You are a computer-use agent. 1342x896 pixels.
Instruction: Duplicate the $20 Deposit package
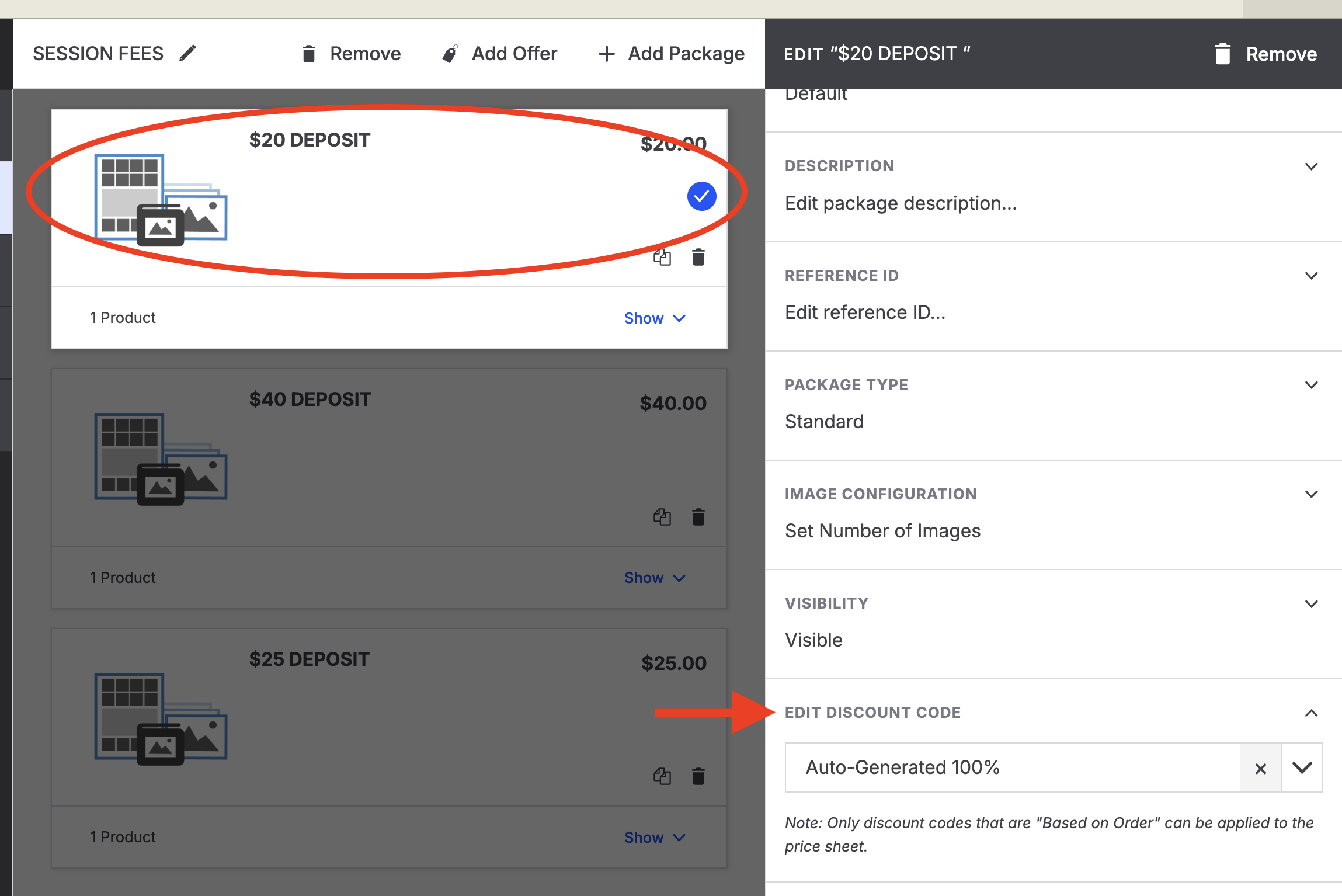tap(662, 257)
